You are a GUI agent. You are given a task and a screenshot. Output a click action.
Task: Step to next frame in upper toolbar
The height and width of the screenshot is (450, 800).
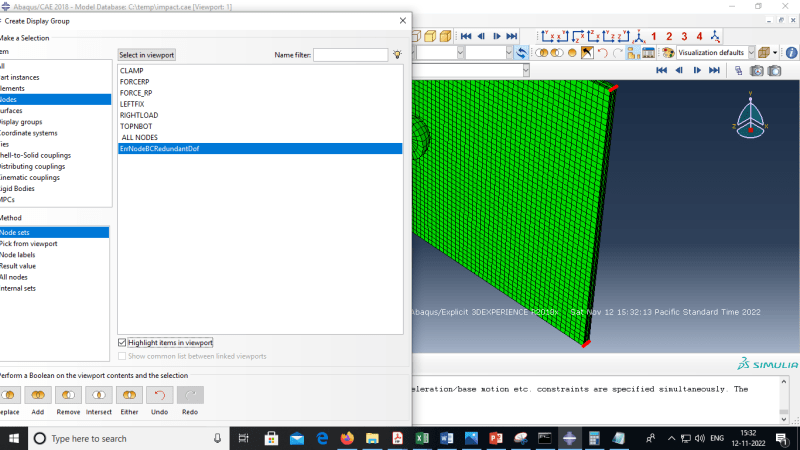pyautogui.click(x=497, y=36)
